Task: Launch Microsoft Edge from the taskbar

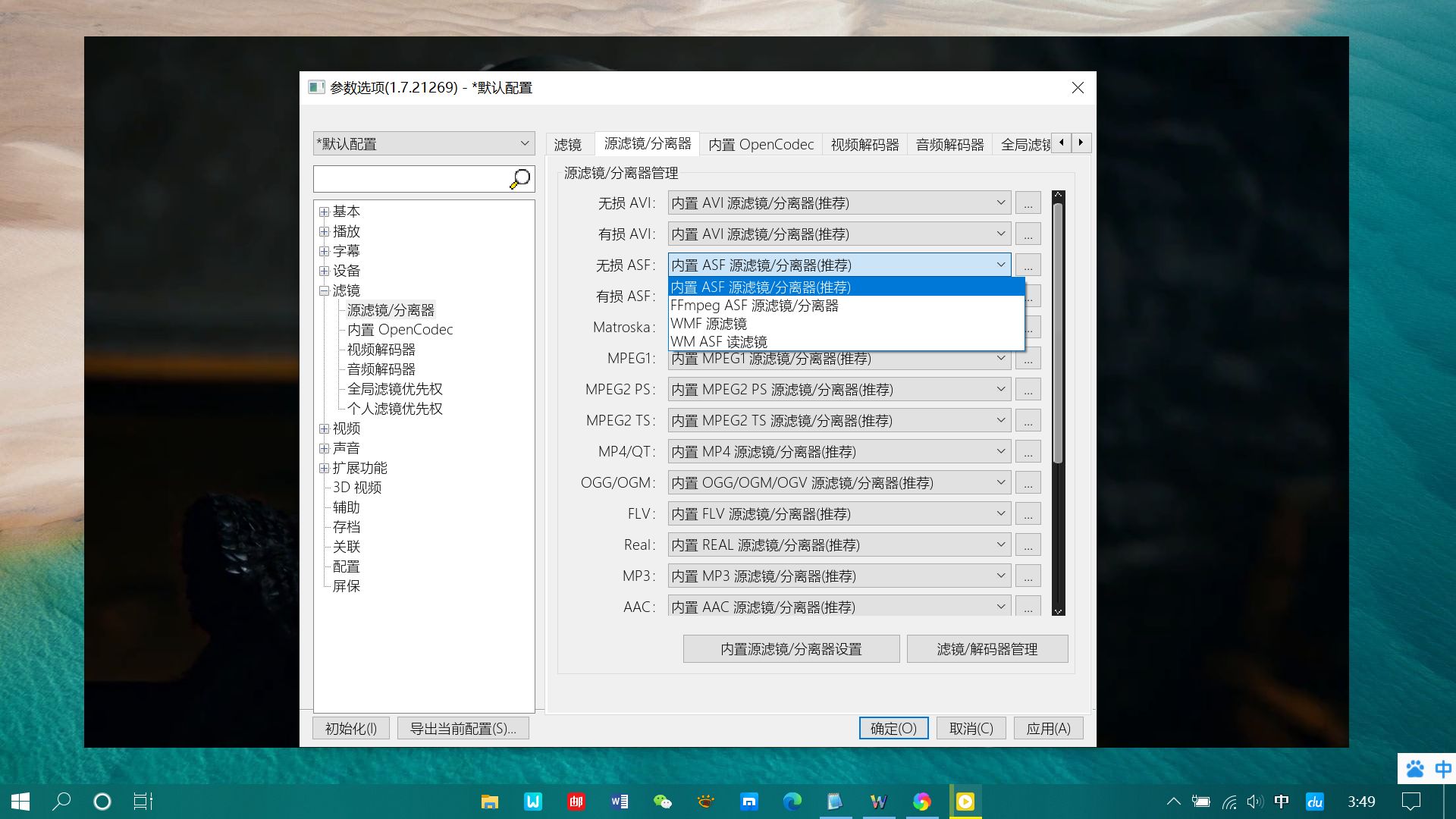Action: coord(792,802)
